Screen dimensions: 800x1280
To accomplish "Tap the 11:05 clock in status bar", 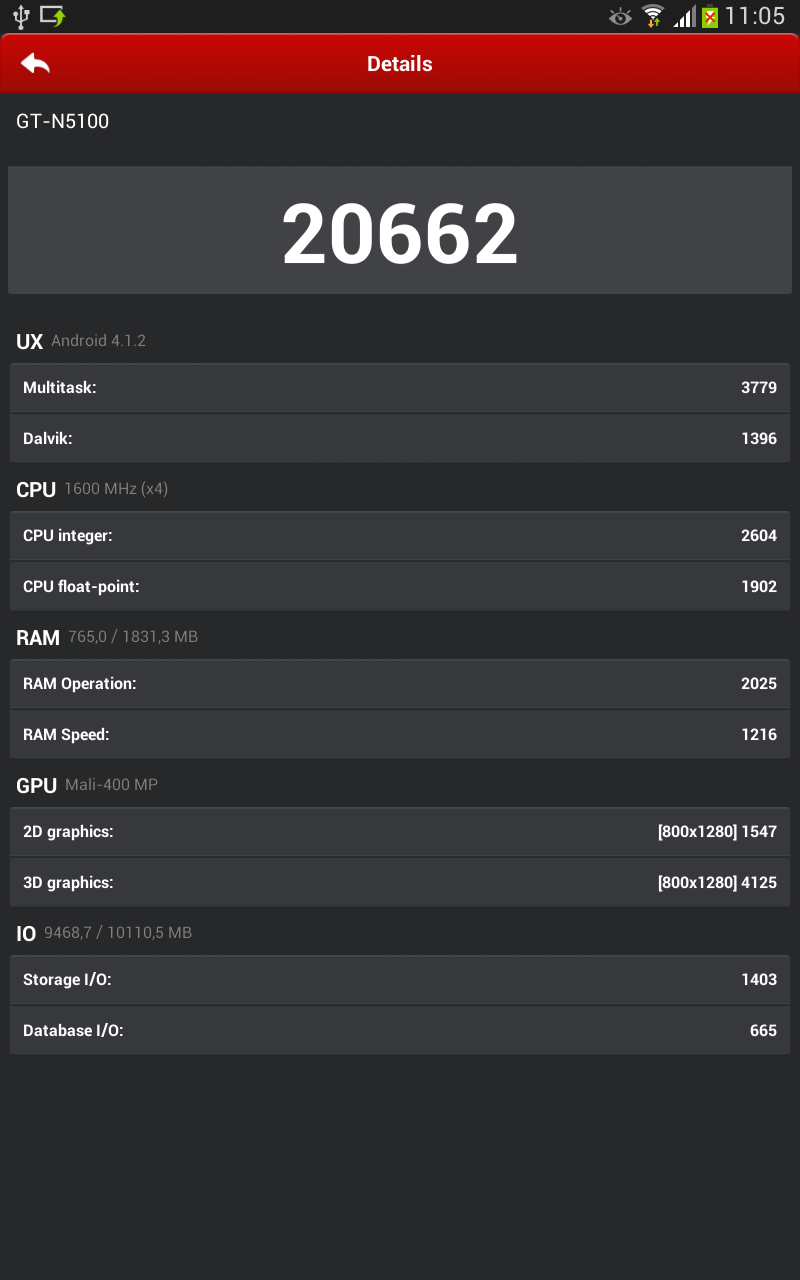I will 755,16.
